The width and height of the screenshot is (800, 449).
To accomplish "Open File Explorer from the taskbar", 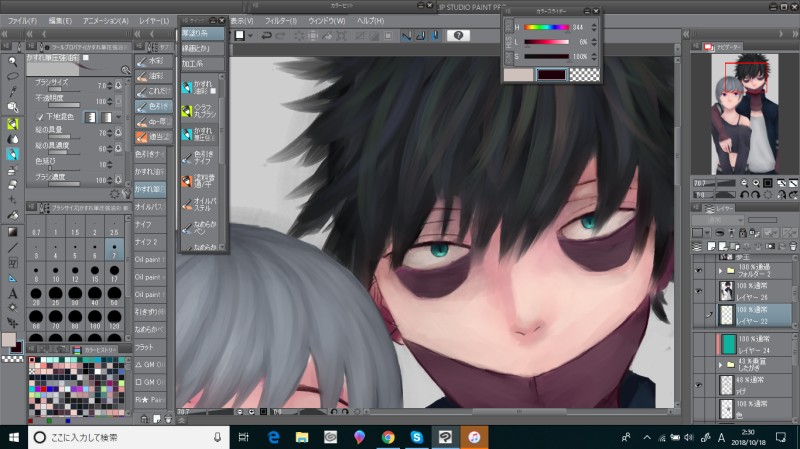I will (x=302, y=437).
